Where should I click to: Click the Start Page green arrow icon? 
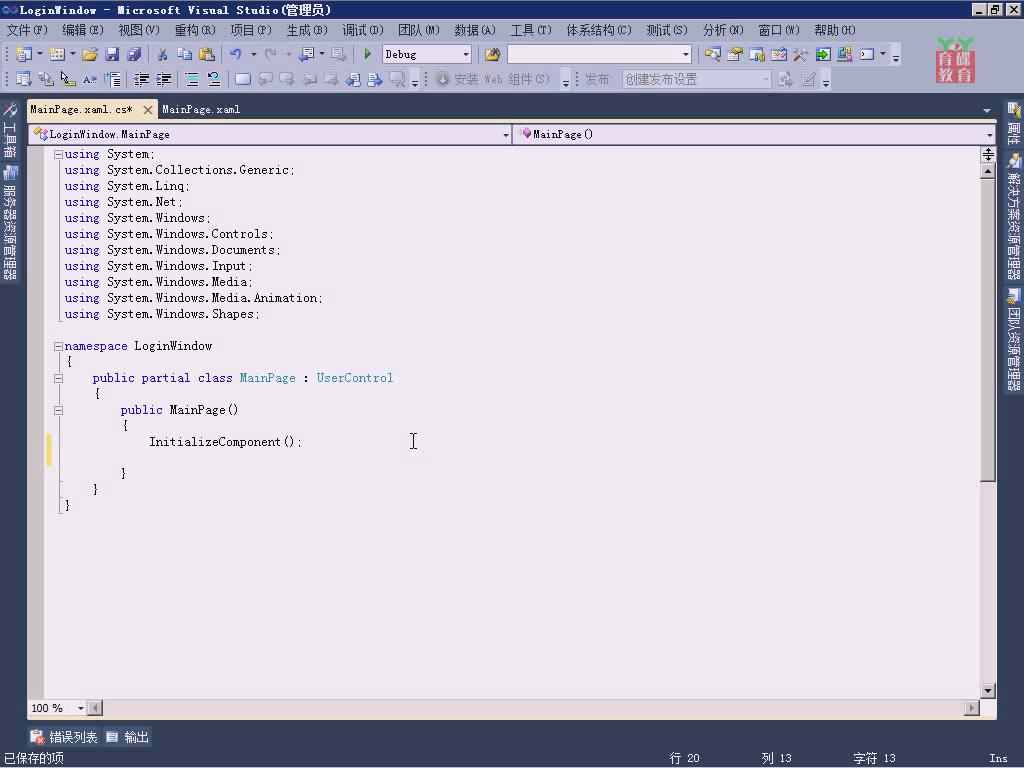[823, 54]
